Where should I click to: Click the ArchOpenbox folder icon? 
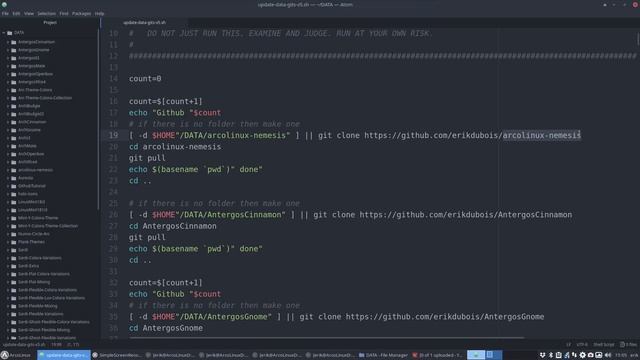[x=13, y=154]
